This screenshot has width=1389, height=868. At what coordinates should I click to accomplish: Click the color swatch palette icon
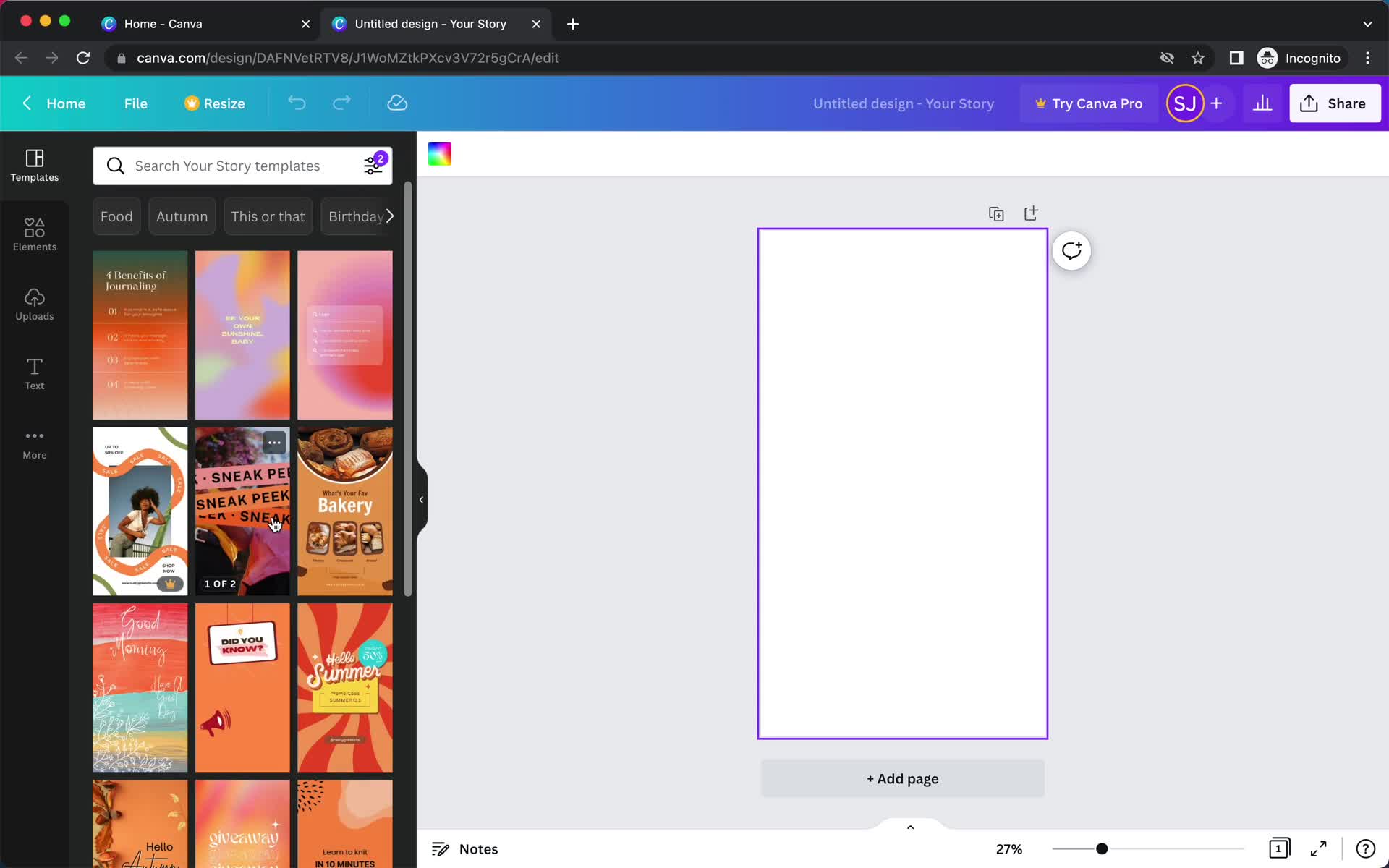point(439,153)
